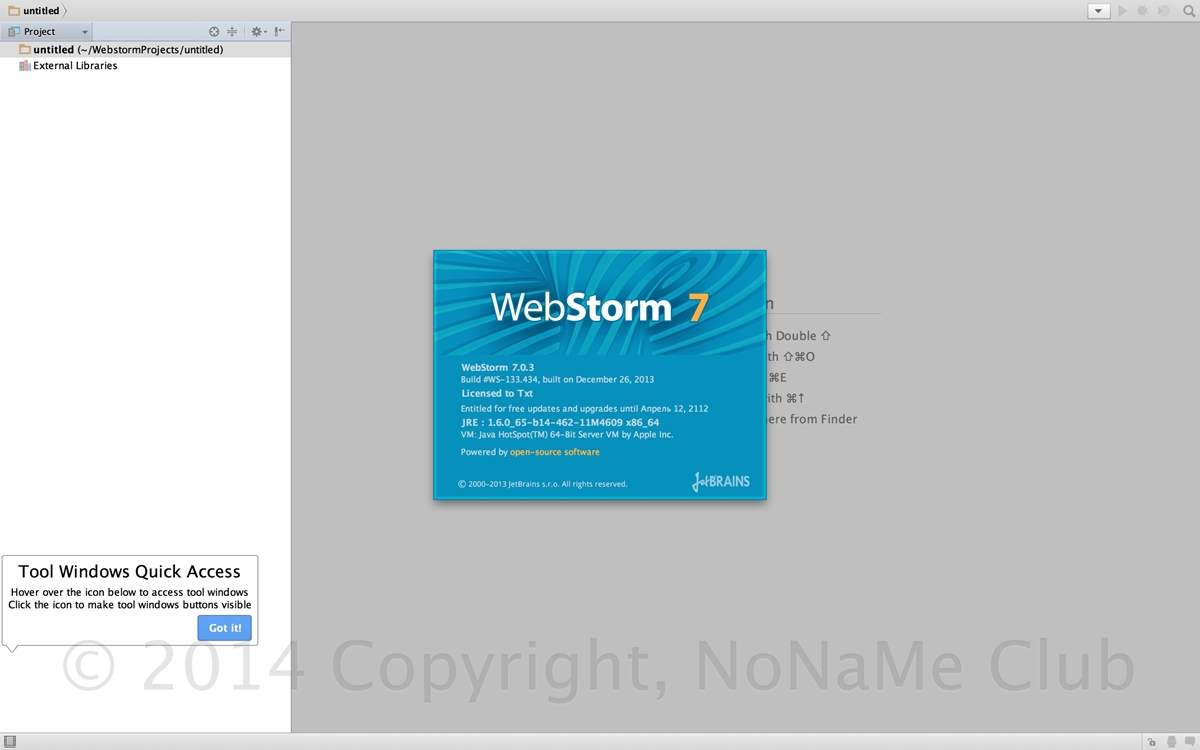
Task: Click the Got it! button
Action: [225, 628]
